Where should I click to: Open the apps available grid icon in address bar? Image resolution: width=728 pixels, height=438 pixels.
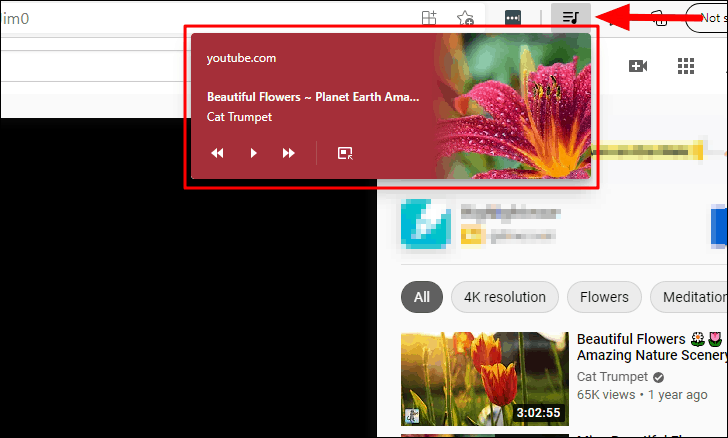click(429, 18)
